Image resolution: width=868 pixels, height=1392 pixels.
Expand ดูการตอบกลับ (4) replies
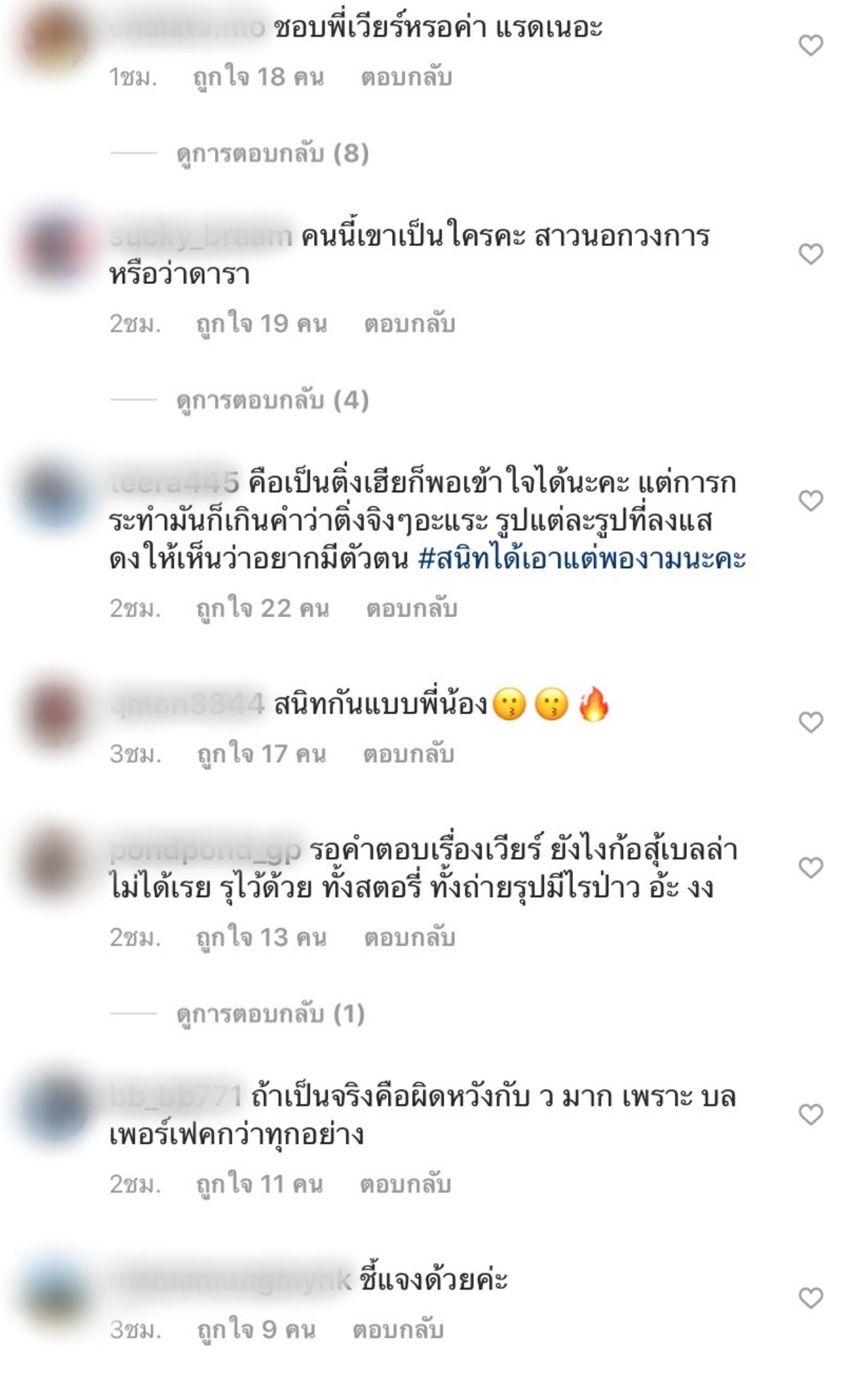[273, 400]
